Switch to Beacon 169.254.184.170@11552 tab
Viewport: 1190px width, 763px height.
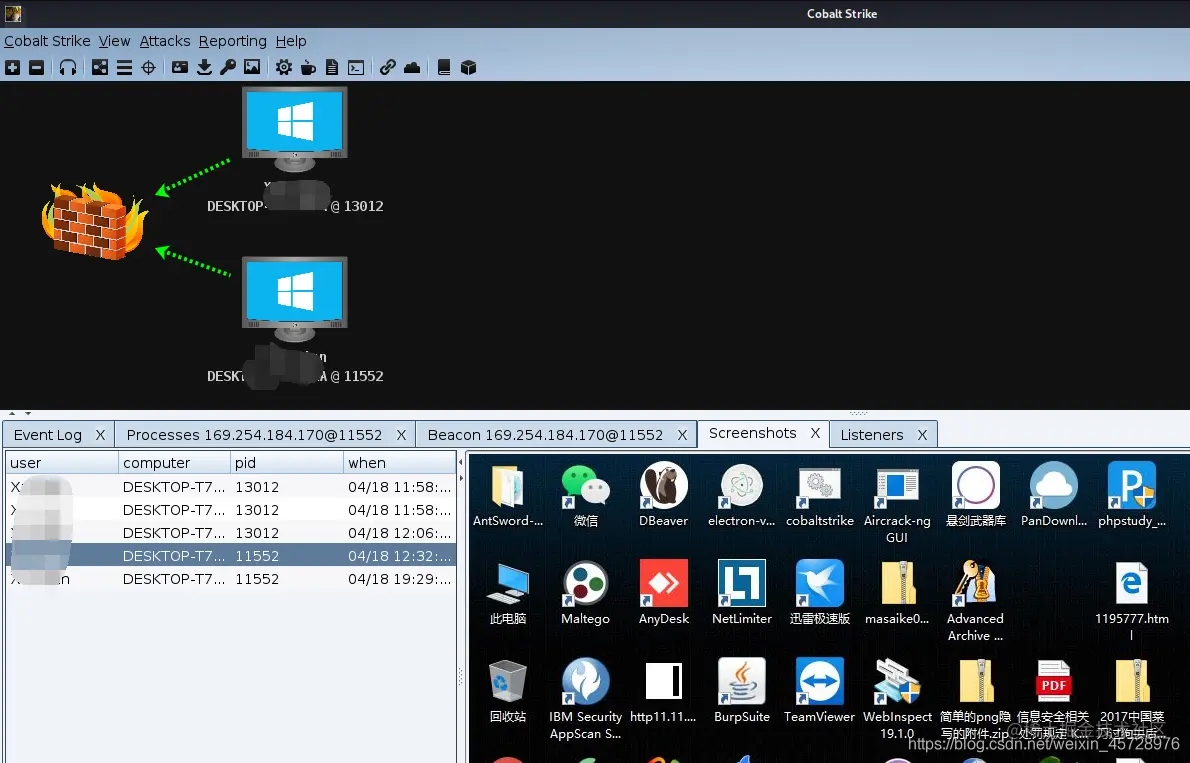tap(545, 435)
